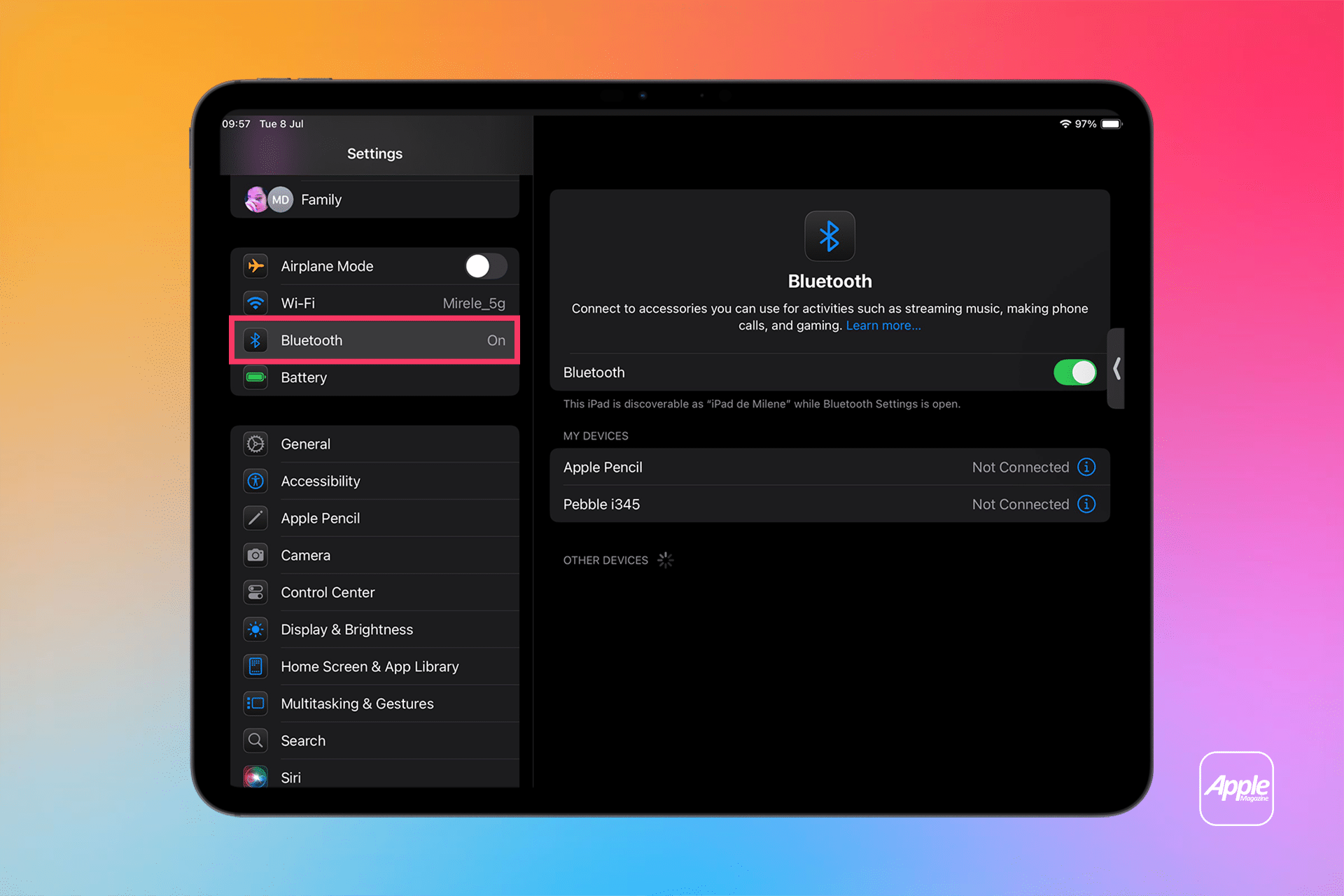The width and height of the screenshot is (1344, 896).
Task: Tap the On value beside Bluetooth
Action: click(x=496, y=340)
